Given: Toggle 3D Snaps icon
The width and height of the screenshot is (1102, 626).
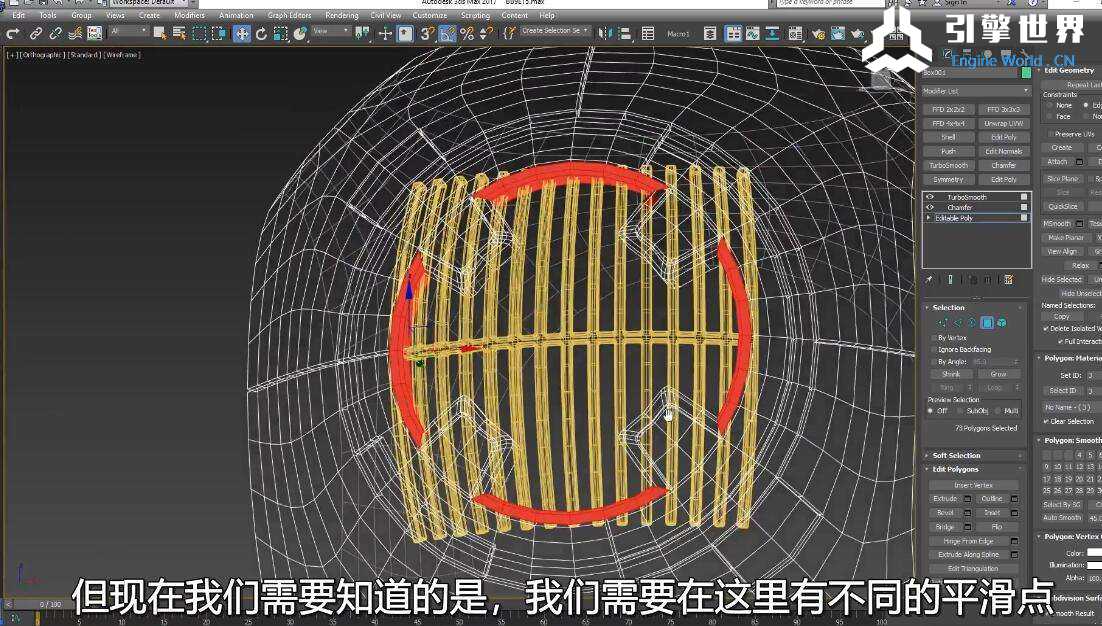Looking at the screenshot, I should (427, 33).
